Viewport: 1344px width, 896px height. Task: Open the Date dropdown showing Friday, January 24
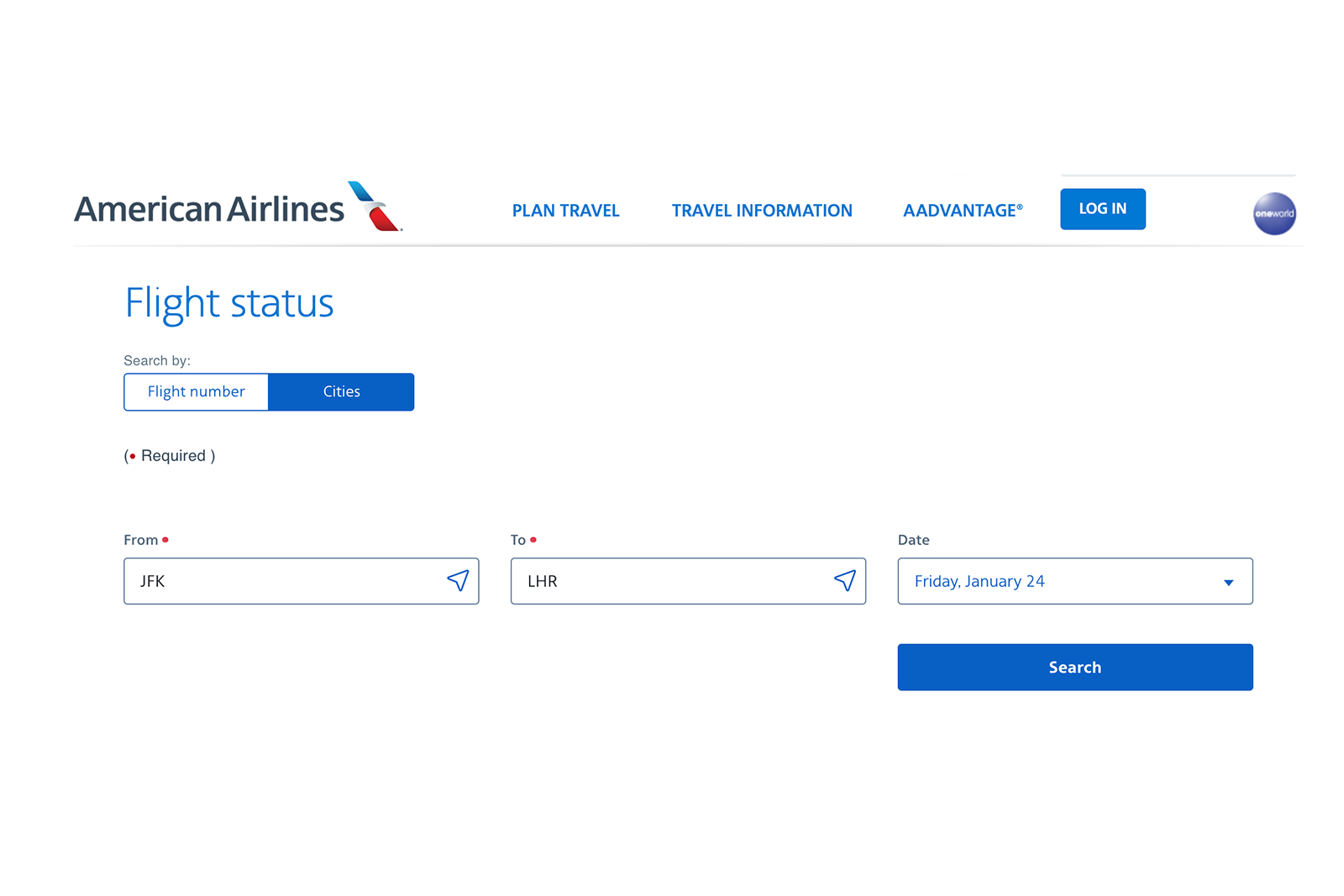coord(1058,581)
